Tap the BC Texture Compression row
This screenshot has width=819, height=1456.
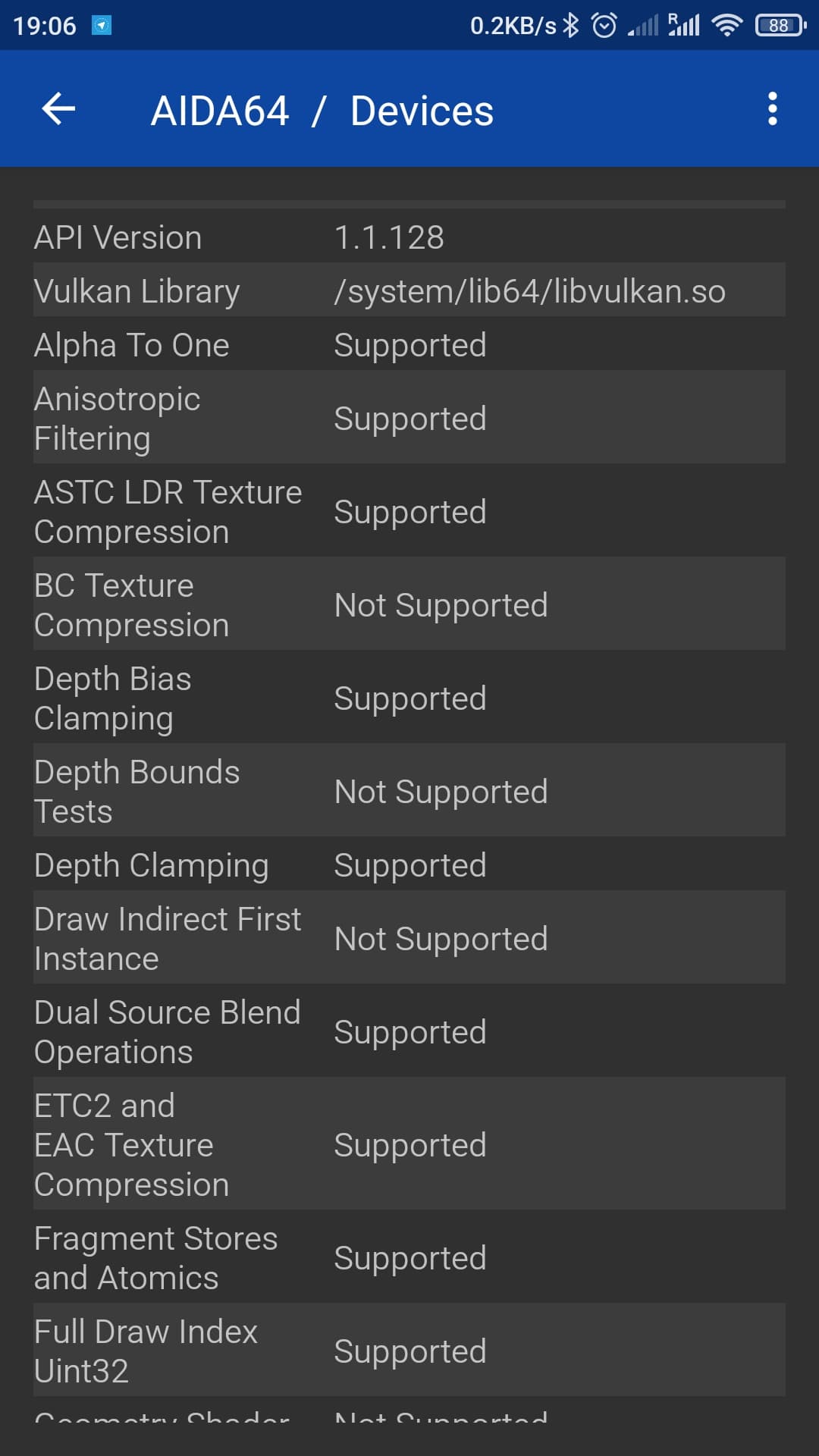[409, 605]
